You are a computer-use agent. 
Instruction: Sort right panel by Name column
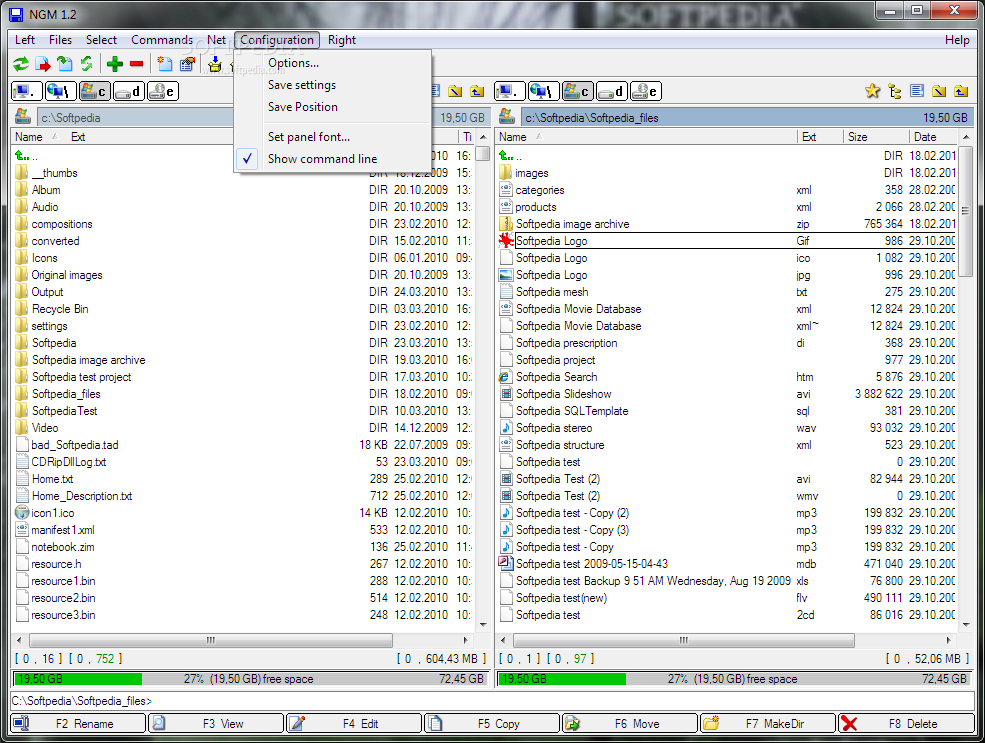[646, 137]
